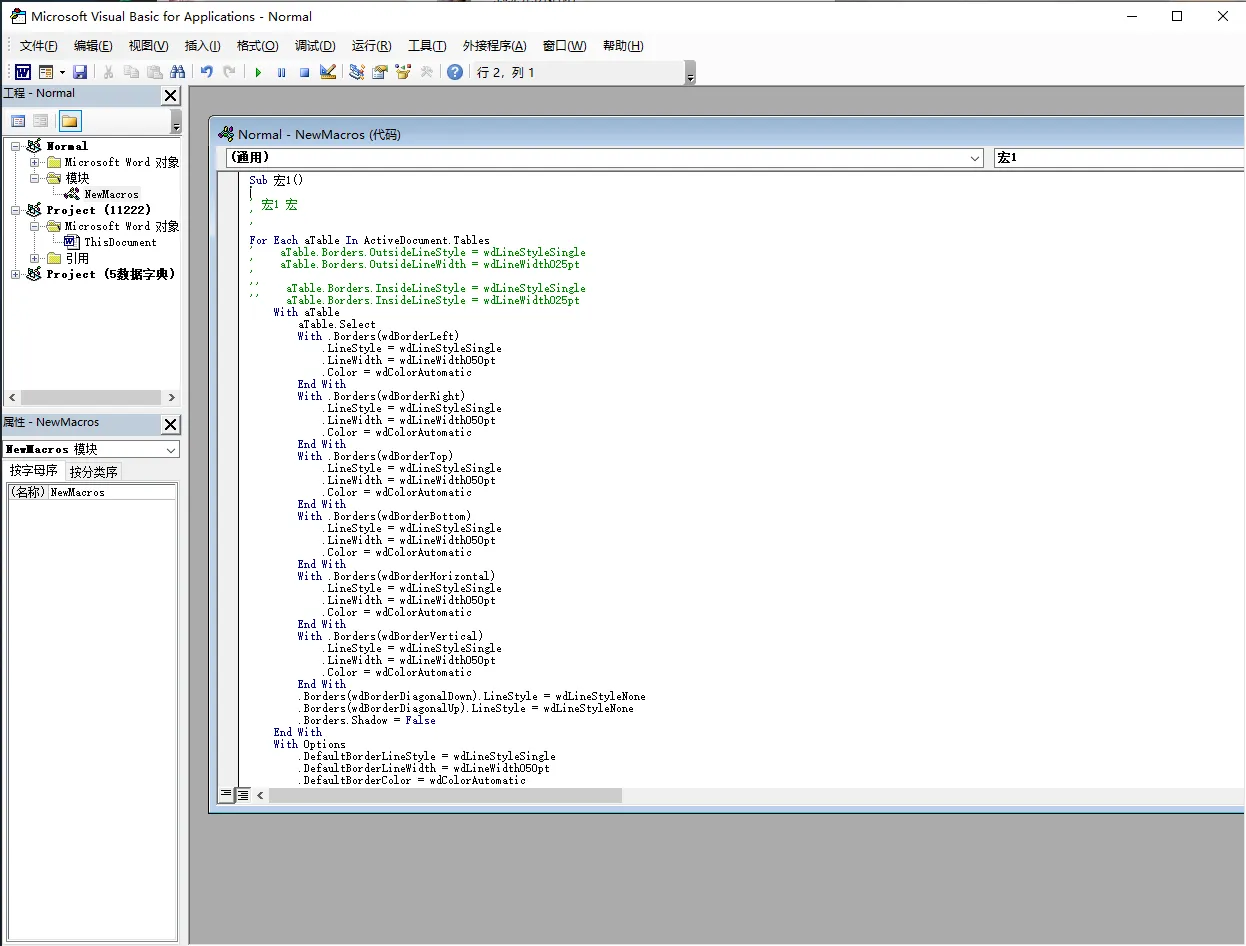1246x946 pixels.
Task: Toggle Design Mode icon
Action: pyautogui.click(x=327, y=72)
